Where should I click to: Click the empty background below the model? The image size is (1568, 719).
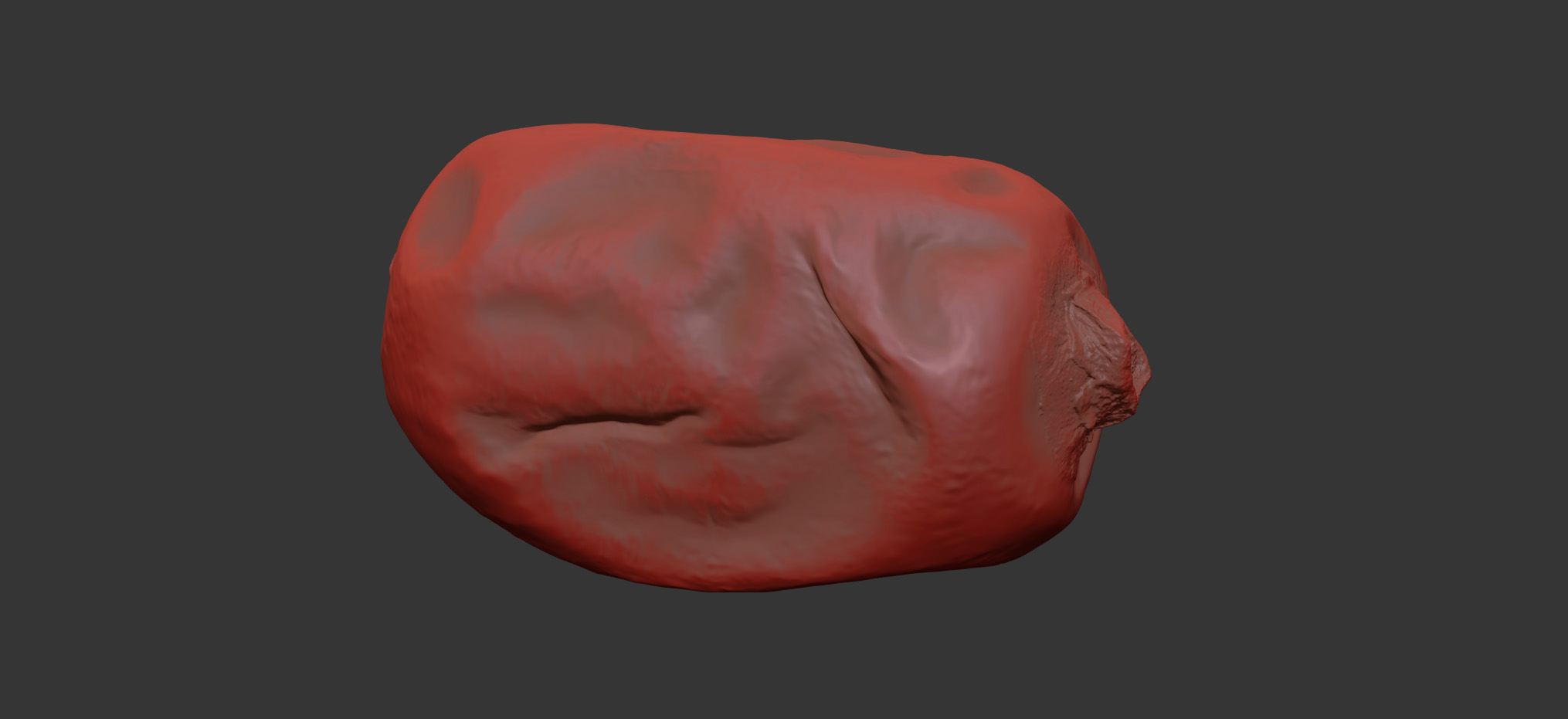[772, 656]
